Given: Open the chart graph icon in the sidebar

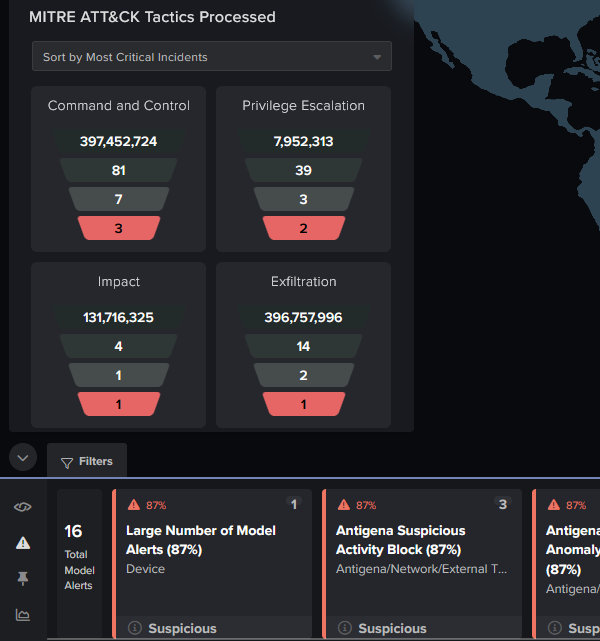Looking at the screenshot, I should (22, 614).
